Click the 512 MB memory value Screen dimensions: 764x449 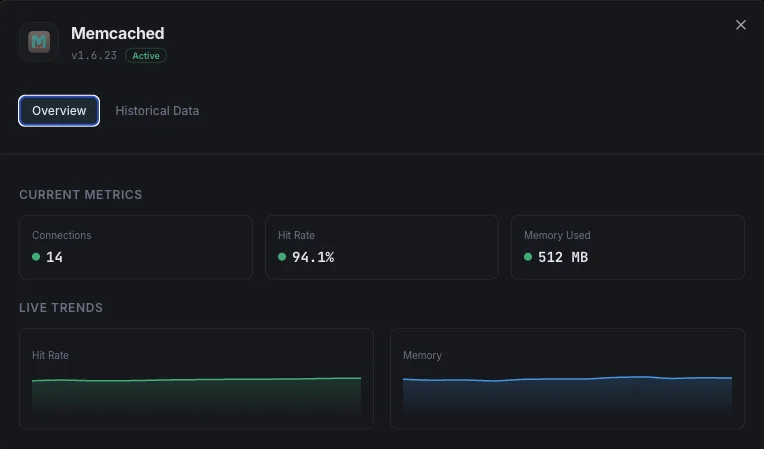pos(563,257)
